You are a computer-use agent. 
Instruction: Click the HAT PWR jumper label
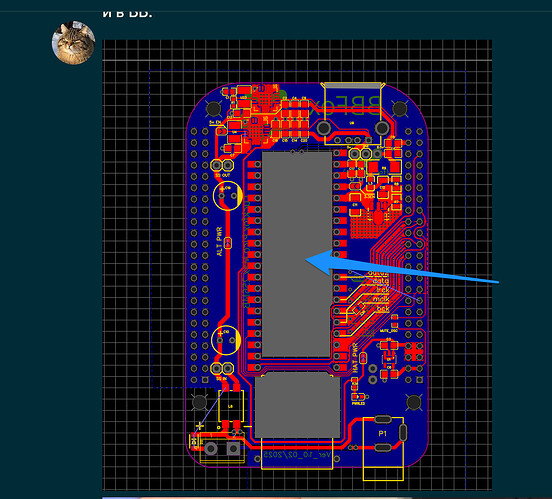click(355, 358)
